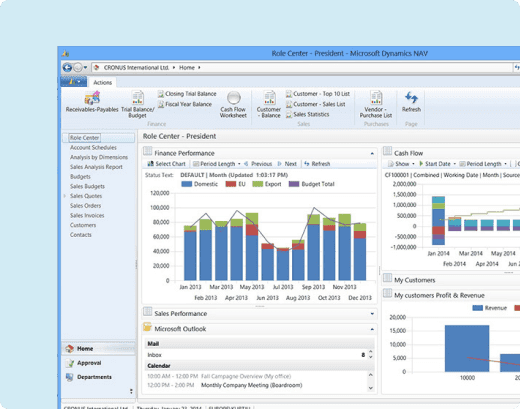Open Fiscal Year Balance report
The height and width of the screenshot is (409, 520).
click(185, 104)
